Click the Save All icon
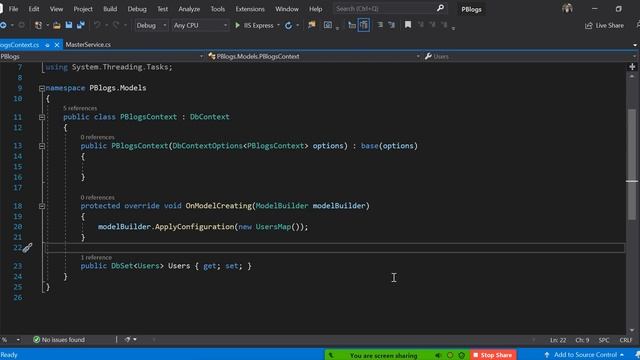 coord(81,25)
